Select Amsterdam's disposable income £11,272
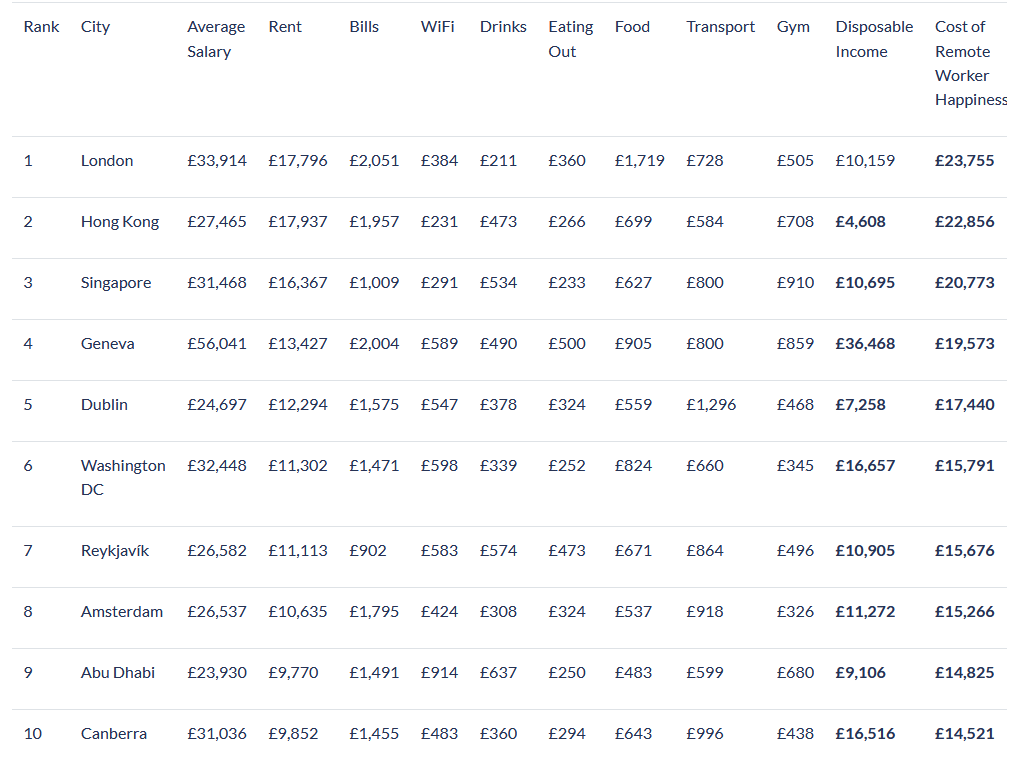This screenshot has height=757, width=1012. coord(865,611)
